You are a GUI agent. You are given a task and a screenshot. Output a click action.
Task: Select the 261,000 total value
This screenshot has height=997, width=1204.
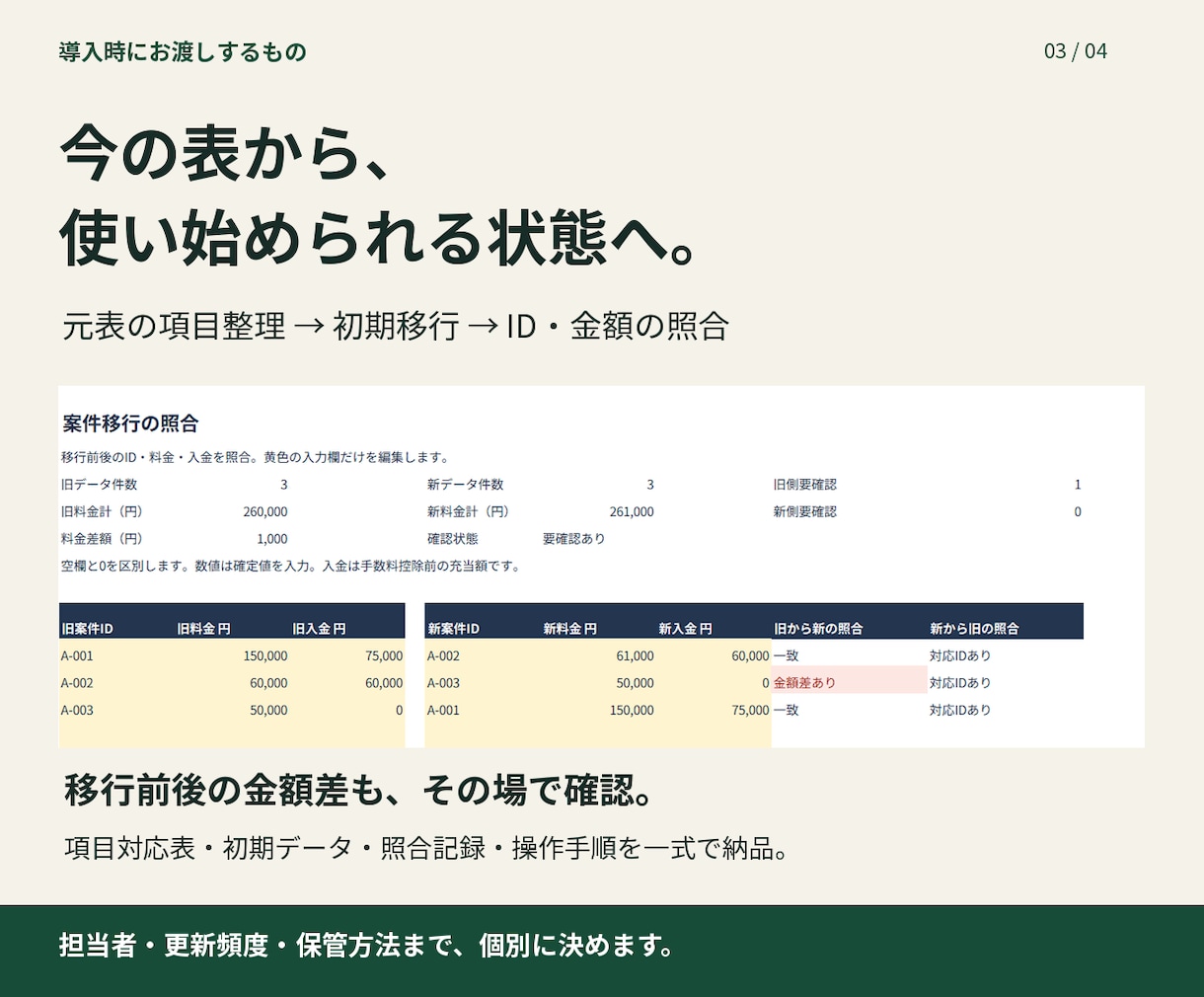(632, 511)
